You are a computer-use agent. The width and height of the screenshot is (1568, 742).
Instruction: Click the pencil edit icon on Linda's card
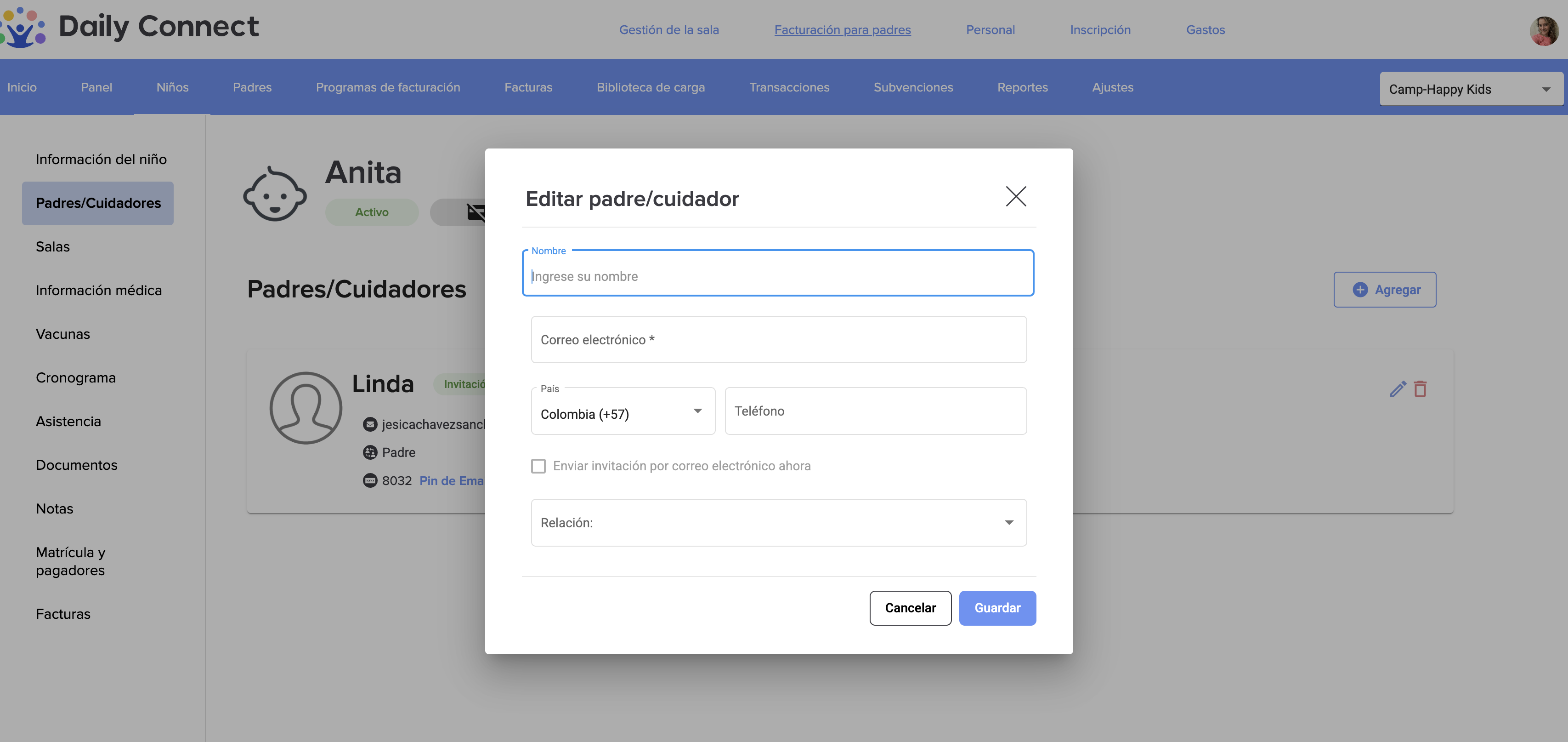[x=1398, y=389]
